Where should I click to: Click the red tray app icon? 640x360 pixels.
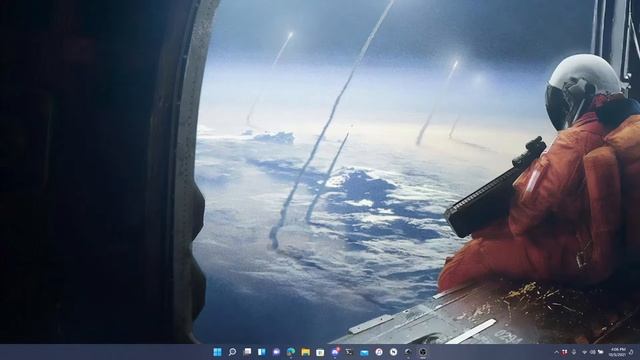(x=564, y=352)
